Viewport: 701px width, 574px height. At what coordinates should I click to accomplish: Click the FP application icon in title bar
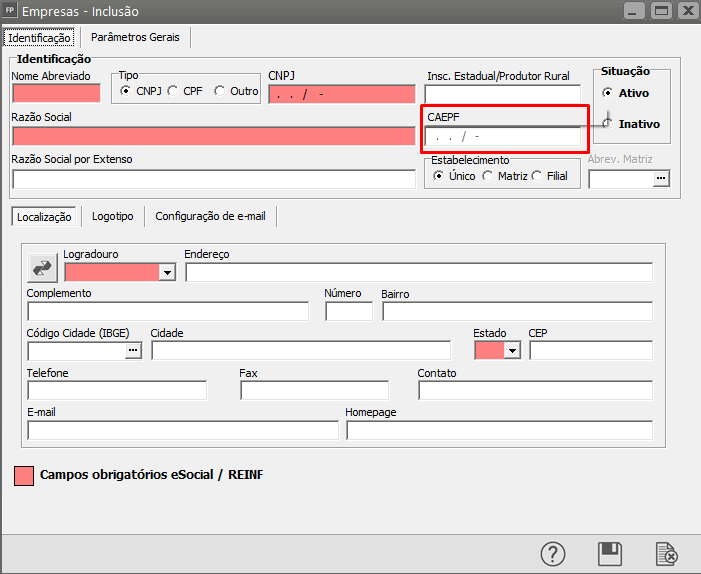[x=11, y=11]
